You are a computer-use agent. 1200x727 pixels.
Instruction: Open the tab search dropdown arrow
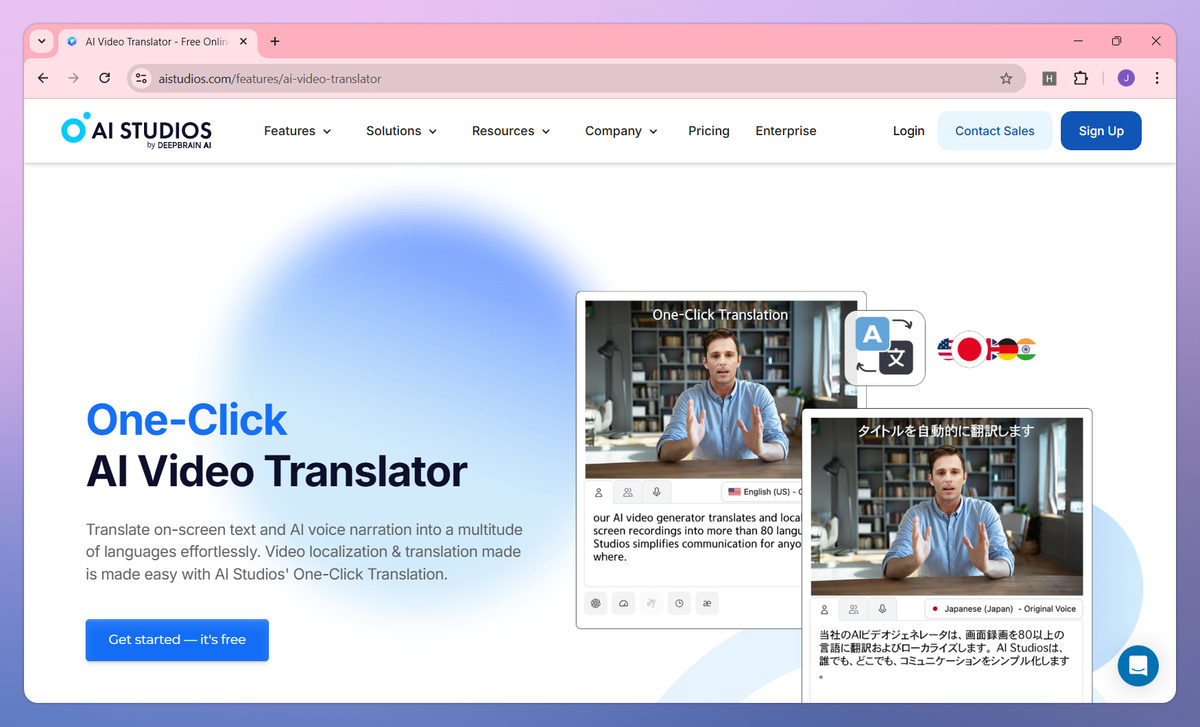click(x=41, y=42)
